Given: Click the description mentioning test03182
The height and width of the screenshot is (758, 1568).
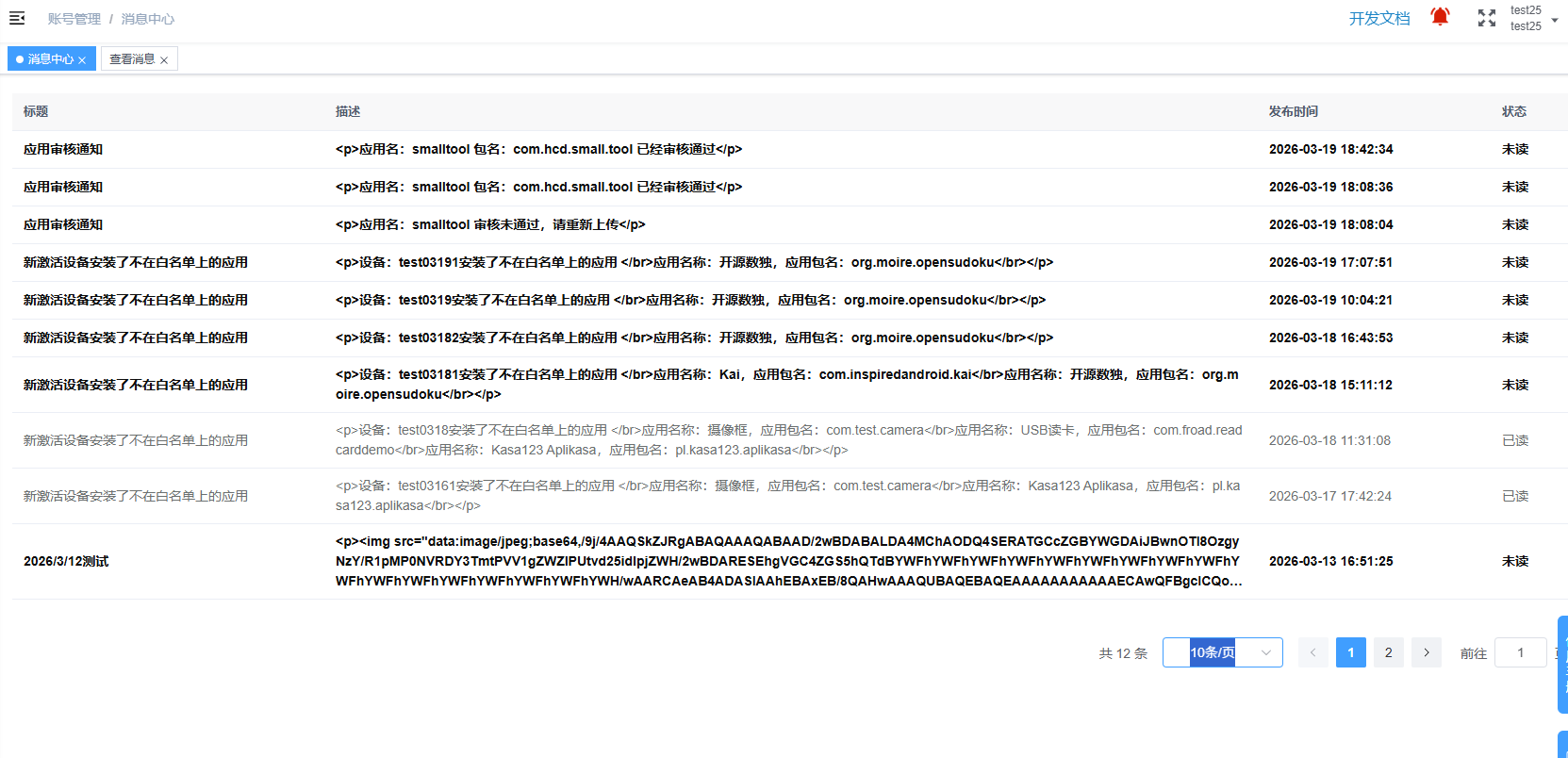Looking at the screenshot, I should [694, 338].
